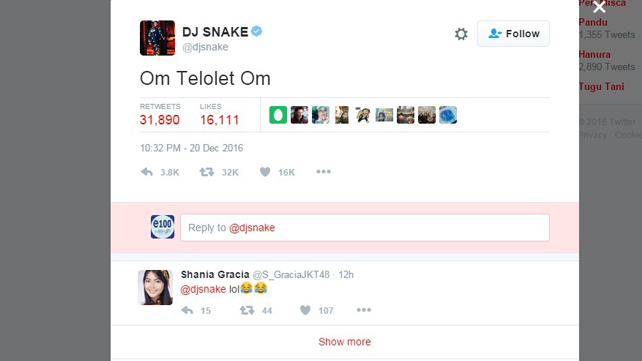Reply to DJ Snake's tweet via arrow icon
This screenshot has height=361, width=642.
click(x=147, y=172)
